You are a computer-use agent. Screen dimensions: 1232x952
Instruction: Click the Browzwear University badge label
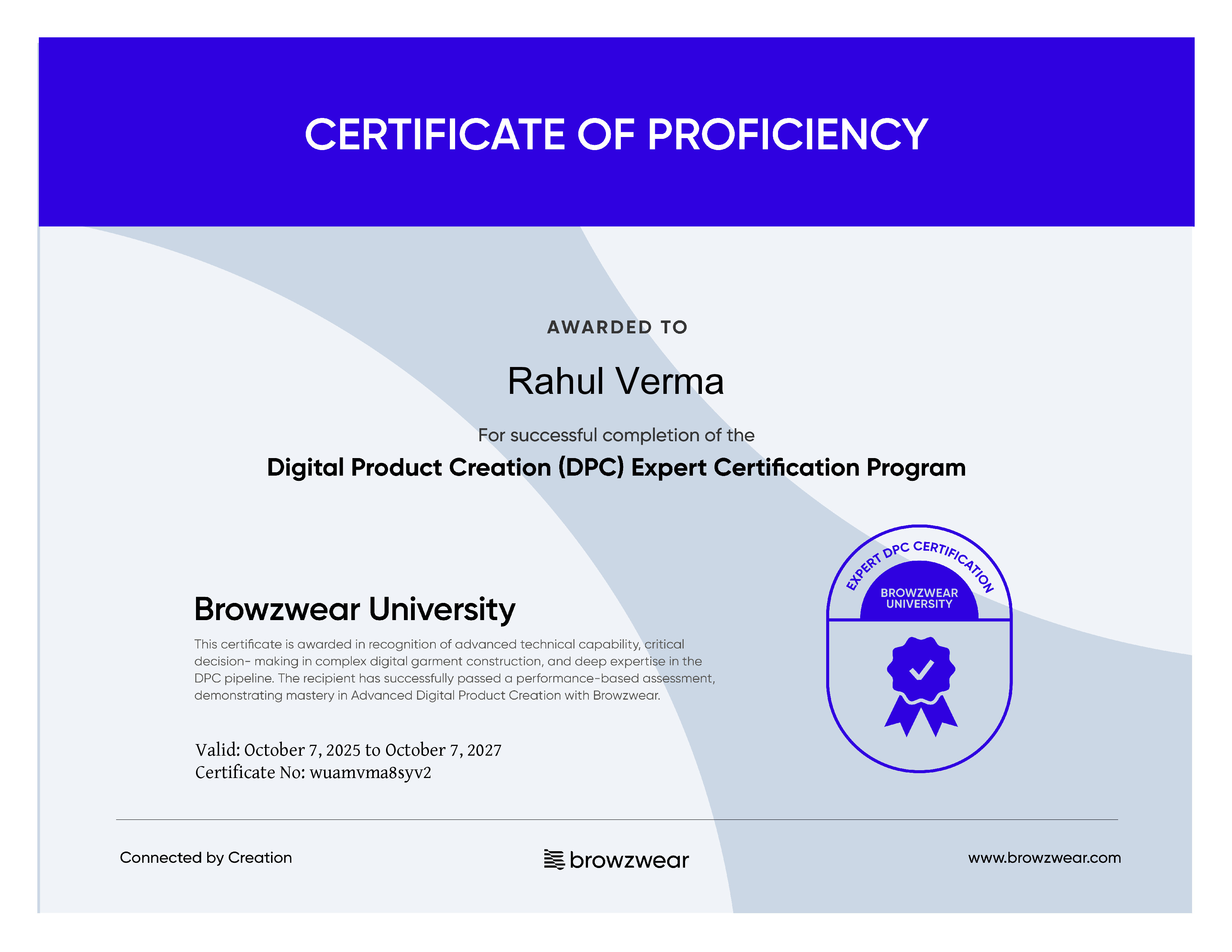click(x=920, y=598)
